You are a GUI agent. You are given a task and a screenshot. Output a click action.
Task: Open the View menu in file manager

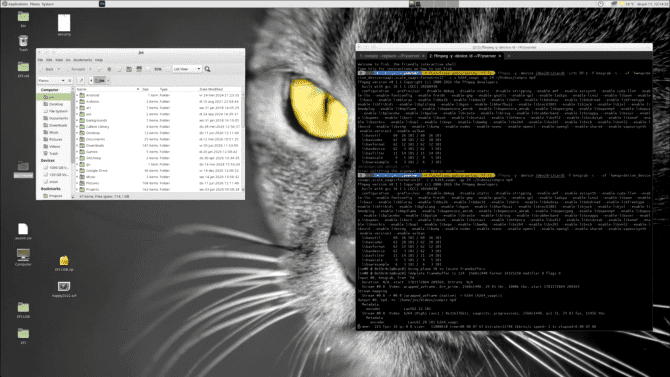[59, 60]
